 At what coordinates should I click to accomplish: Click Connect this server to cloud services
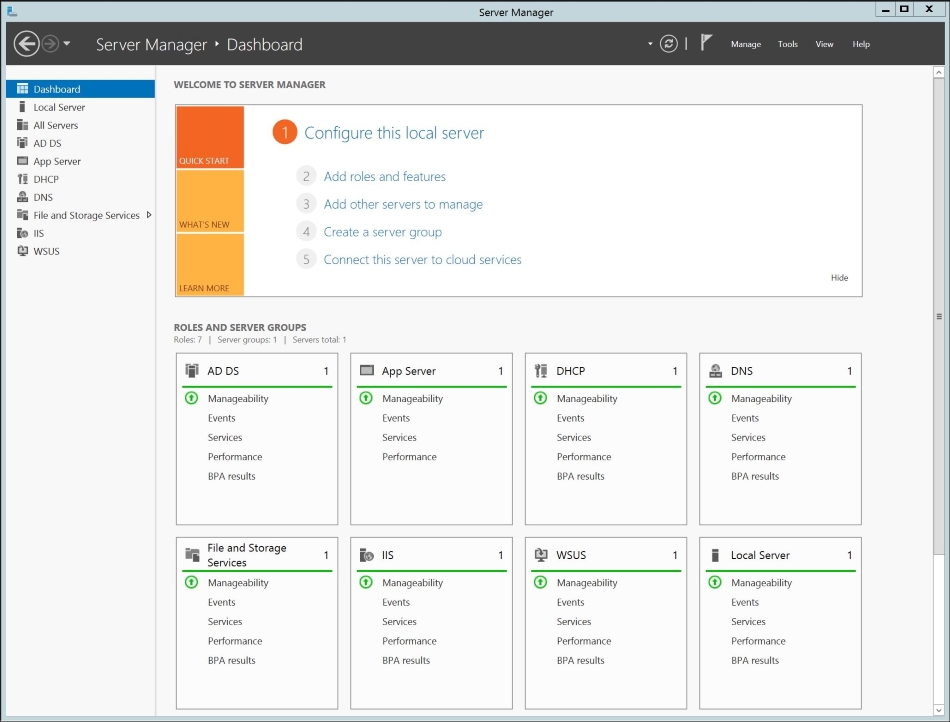tap(422, 259)
